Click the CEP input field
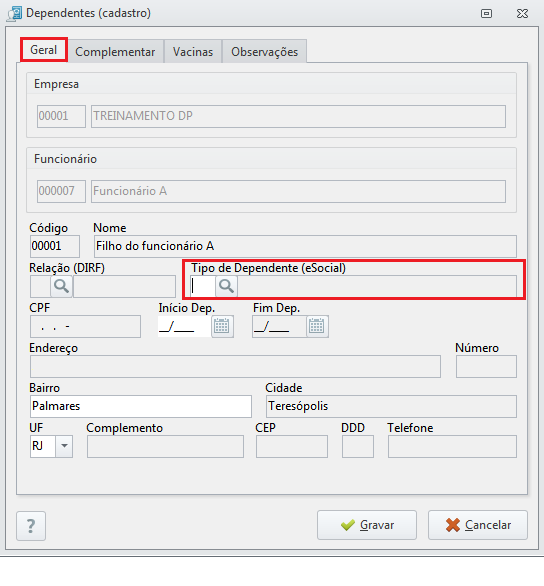This screenshot has width=544, height=586. pyautogui.click(x=292, y=446)
